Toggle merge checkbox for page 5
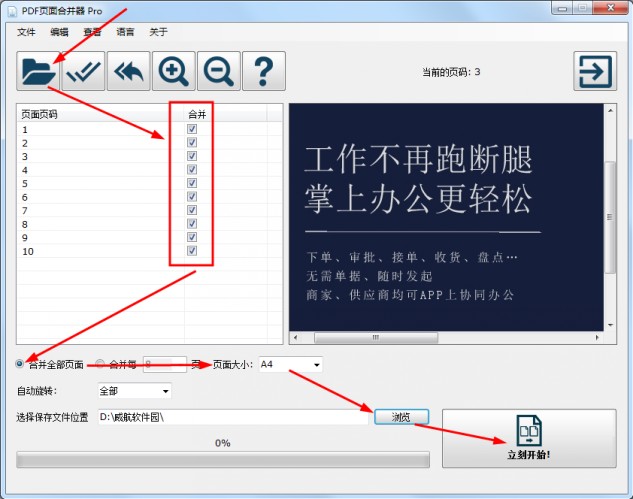The height and width of the screenshot is (499, 633). 192,183
